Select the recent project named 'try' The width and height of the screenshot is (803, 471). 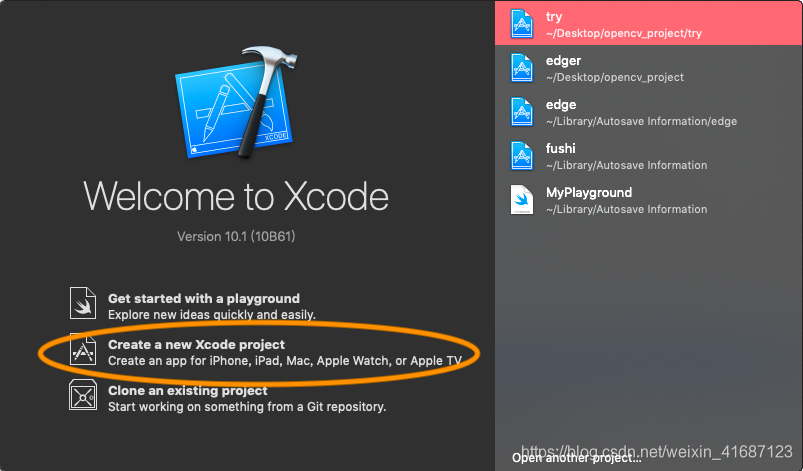649,23
